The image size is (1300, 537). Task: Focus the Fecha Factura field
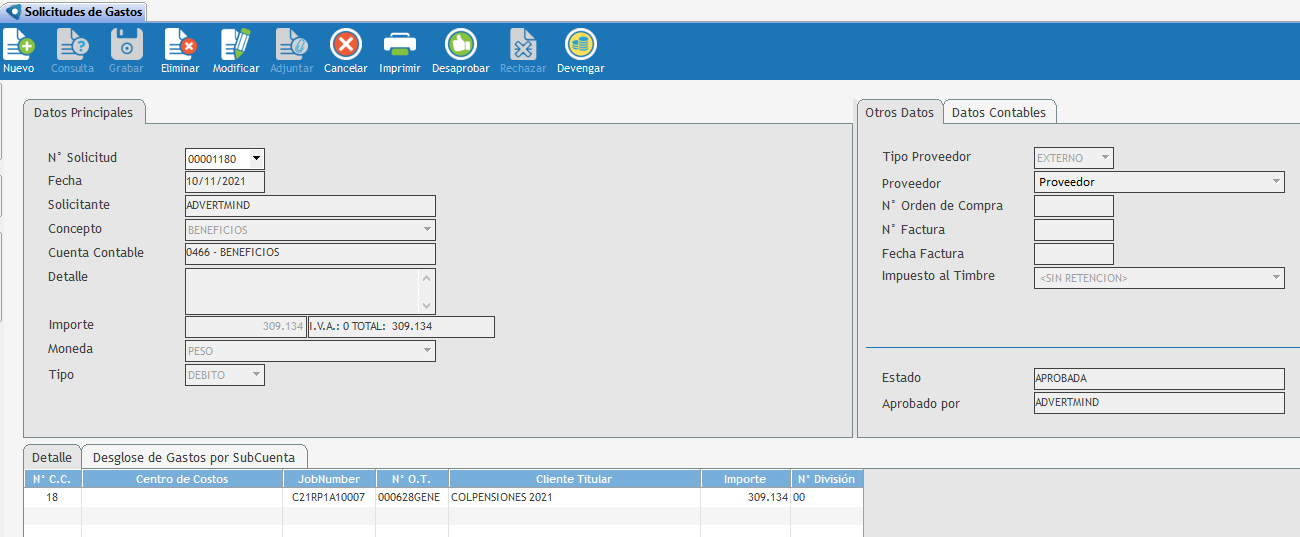coord(1073,254)
